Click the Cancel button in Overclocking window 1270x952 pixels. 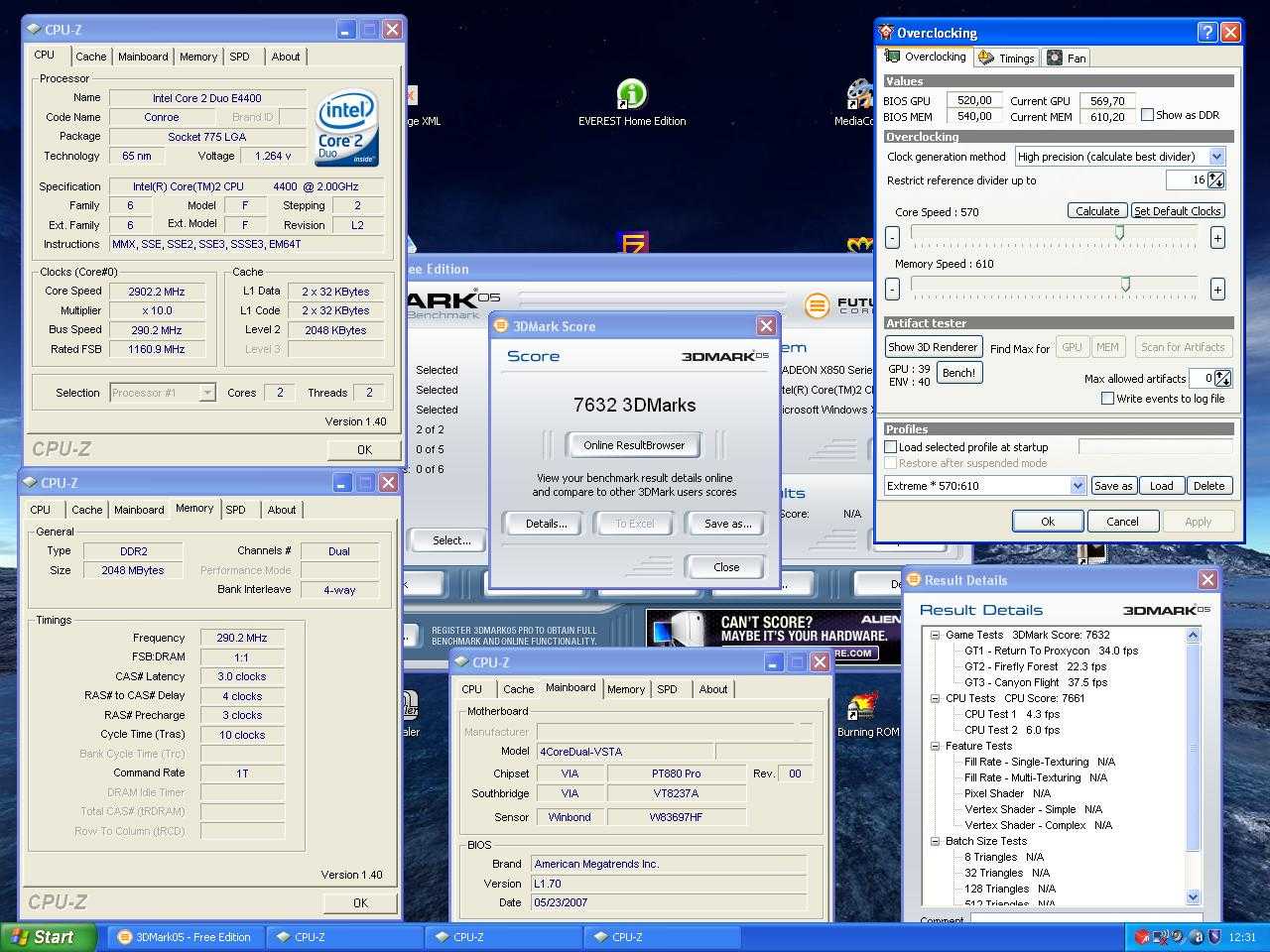pos(1122,522)
